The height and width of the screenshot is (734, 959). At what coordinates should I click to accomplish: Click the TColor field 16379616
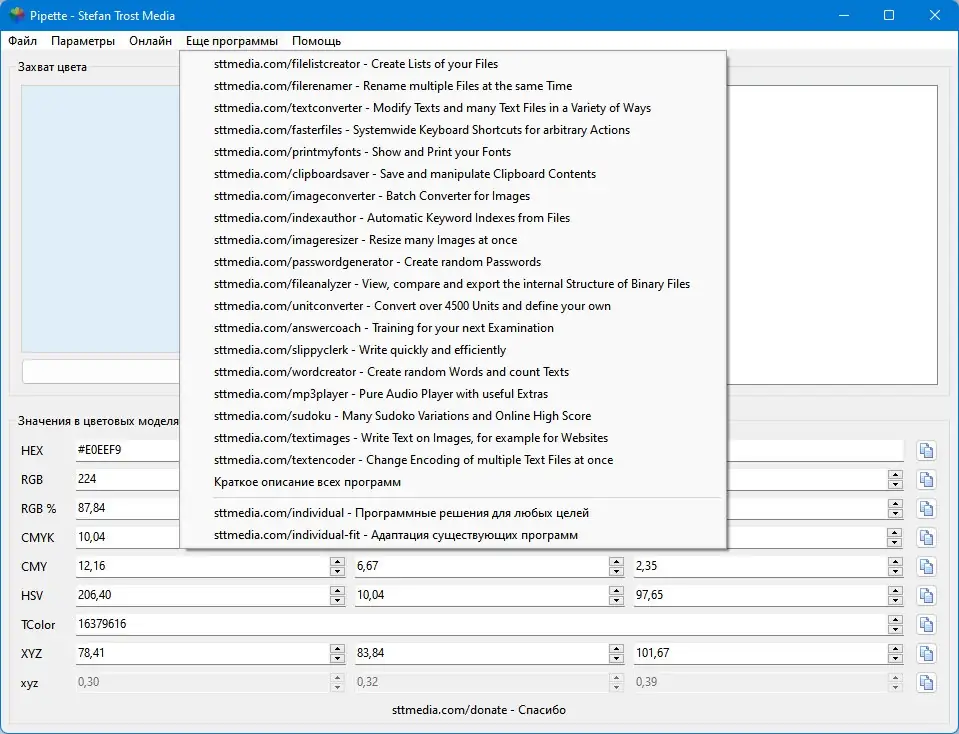(x=481, y=624)
